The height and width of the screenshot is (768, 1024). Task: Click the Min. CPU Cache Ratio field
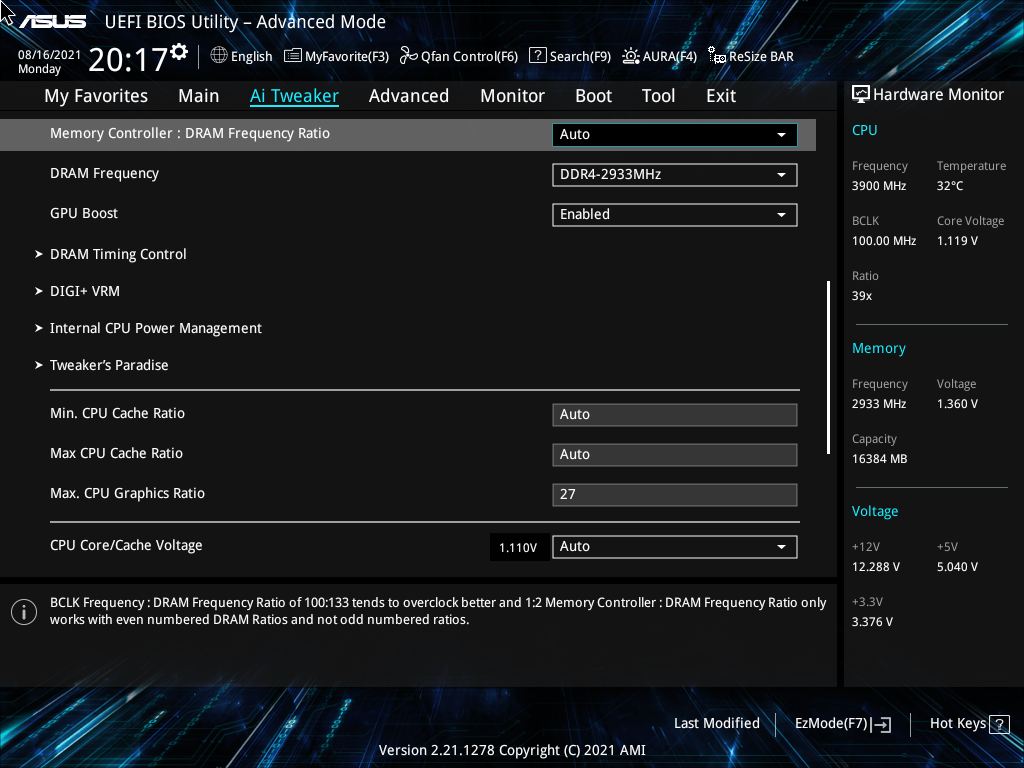(x=675, y=415)
